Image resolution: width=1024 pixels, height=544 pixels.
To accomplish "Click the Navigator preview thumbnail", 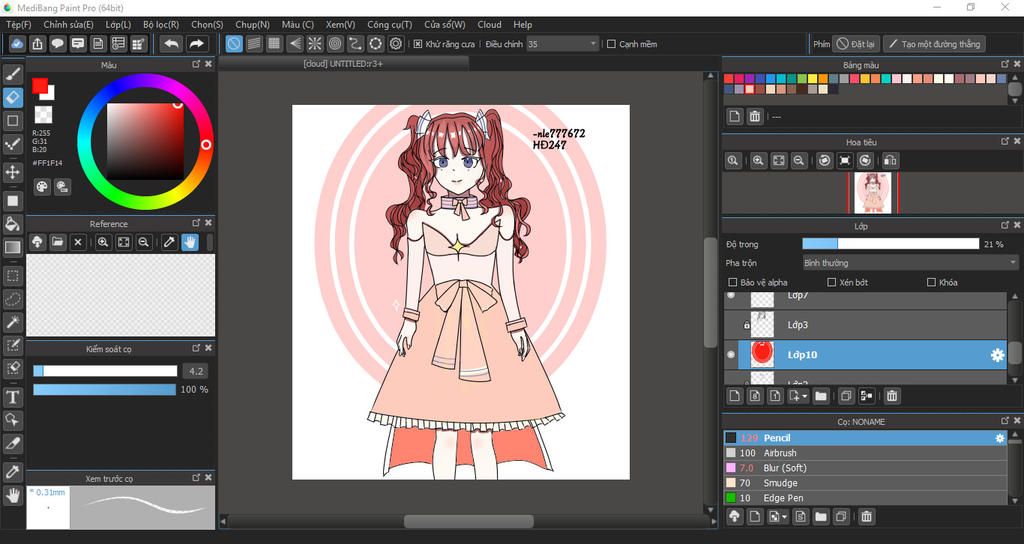I will (x=873, y=193).
